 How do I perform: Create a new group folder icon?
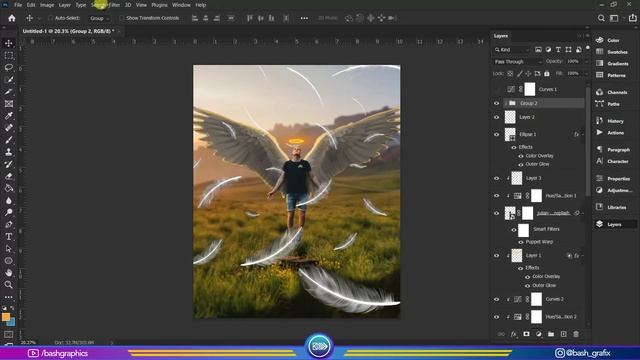pyautogui.click(x=551, y=334)
